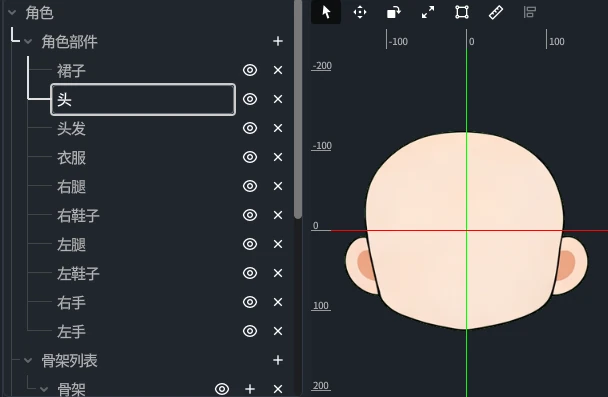Viewport: 608px width, 397px height.
Task: Click the tree panel vertical scrollbar
Action: 298,109
